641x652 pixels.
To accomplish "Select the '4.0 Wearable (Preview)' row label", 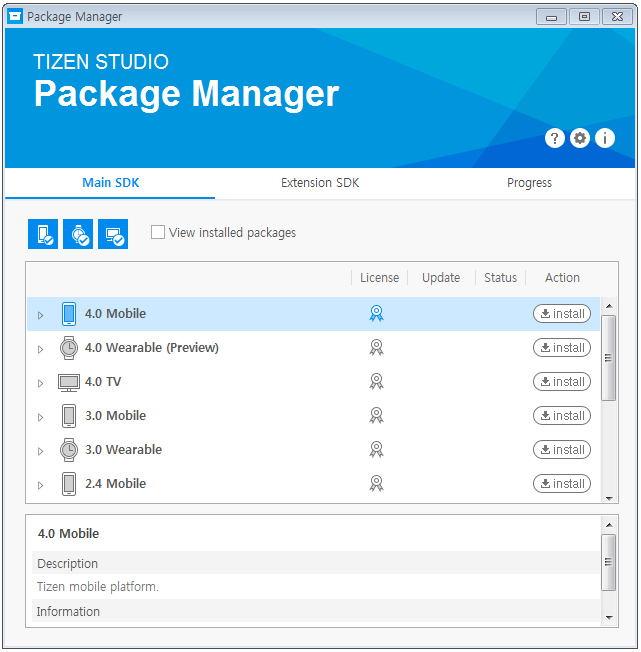I will coord(152,348).
